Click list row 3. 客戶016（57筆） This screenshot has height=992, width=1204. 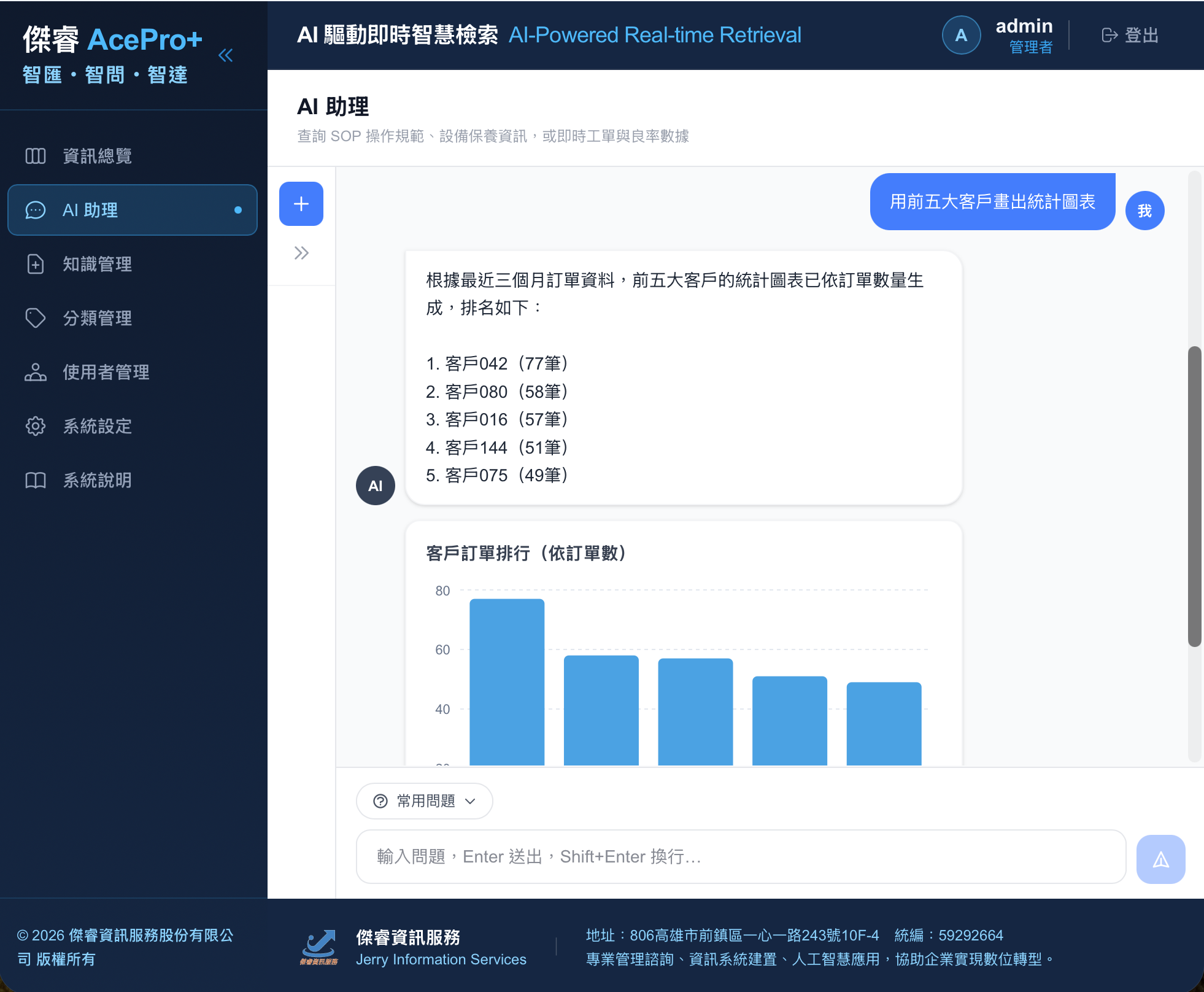498,419
